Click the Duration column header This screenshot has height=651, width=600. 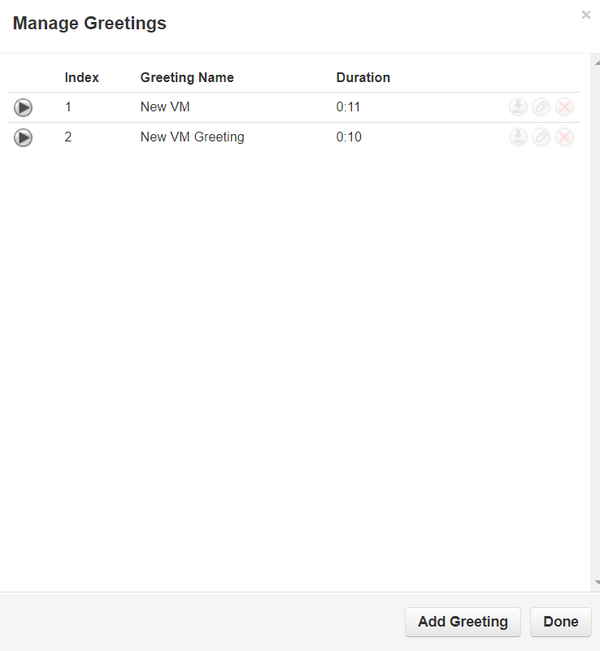coord(363,77)
